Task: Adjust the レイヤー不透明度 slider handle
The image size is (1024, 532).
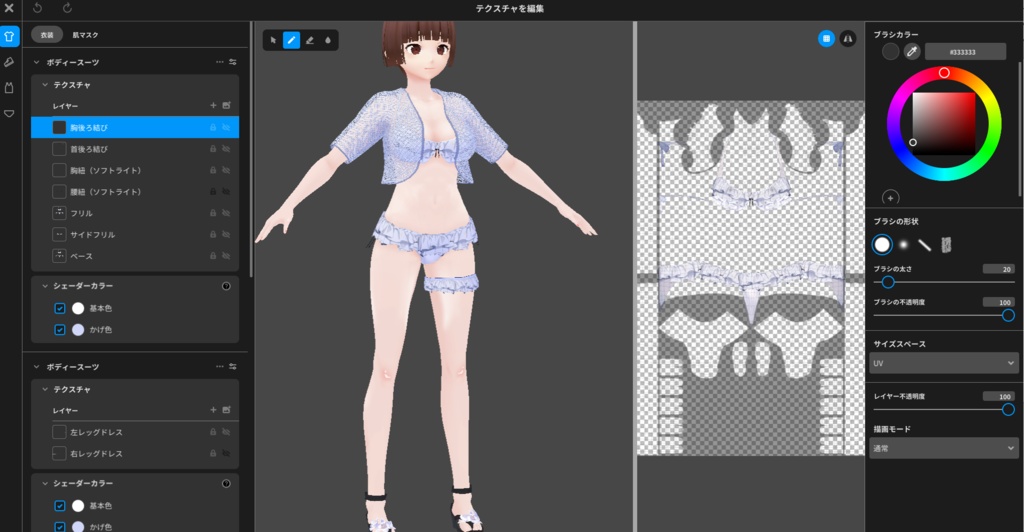Action: click(1008, 410)
